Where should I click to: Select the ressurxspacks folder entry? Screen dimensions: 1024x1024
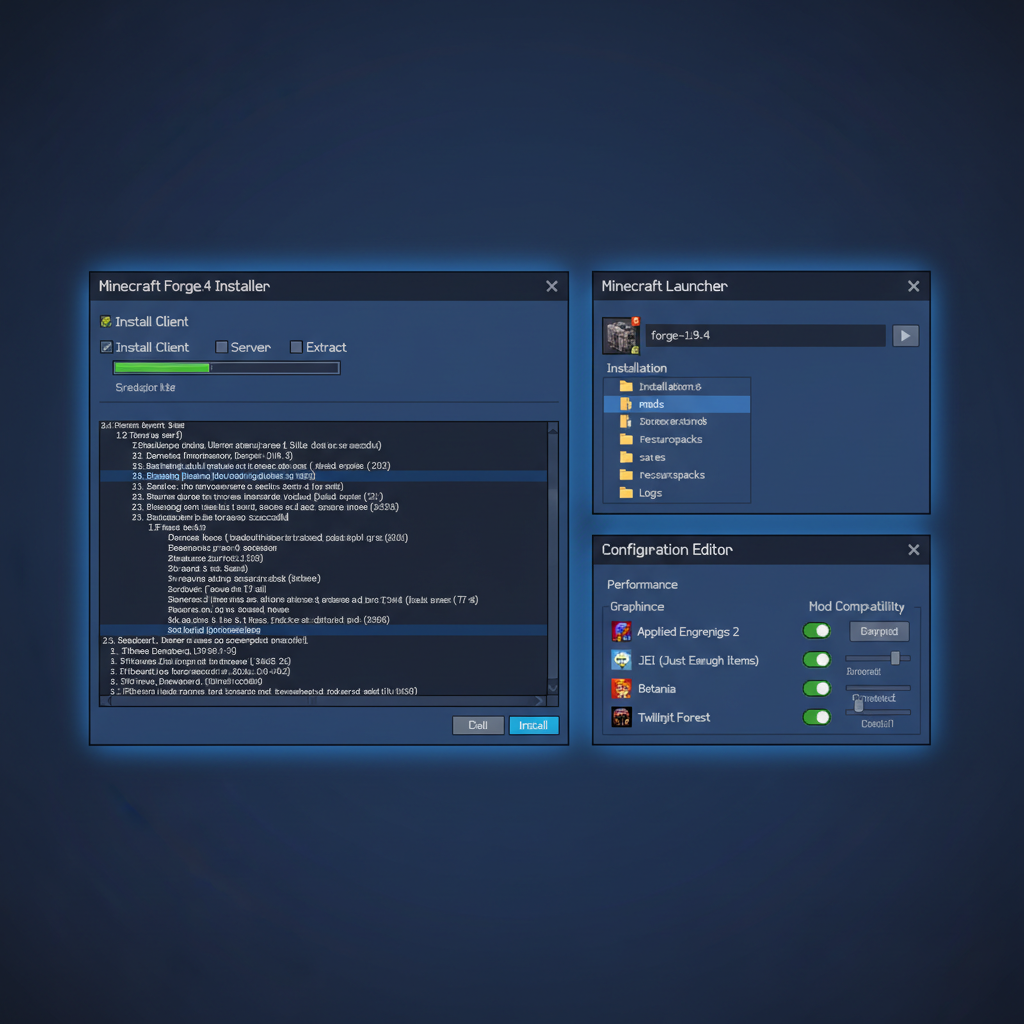click(x=677, y=475)
